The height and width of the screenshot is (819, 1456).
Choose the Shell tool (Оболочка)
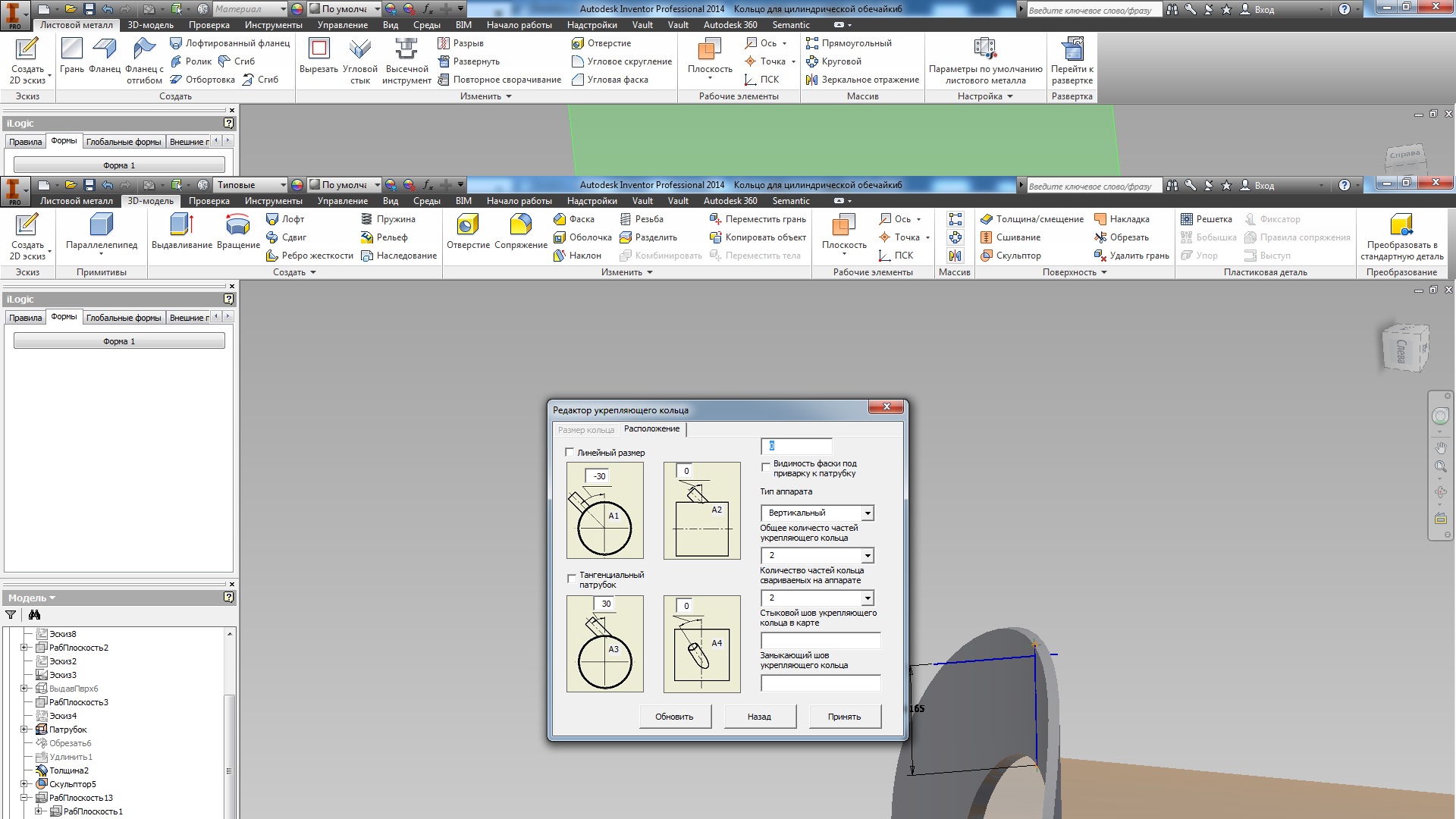[x=582, y=237]
